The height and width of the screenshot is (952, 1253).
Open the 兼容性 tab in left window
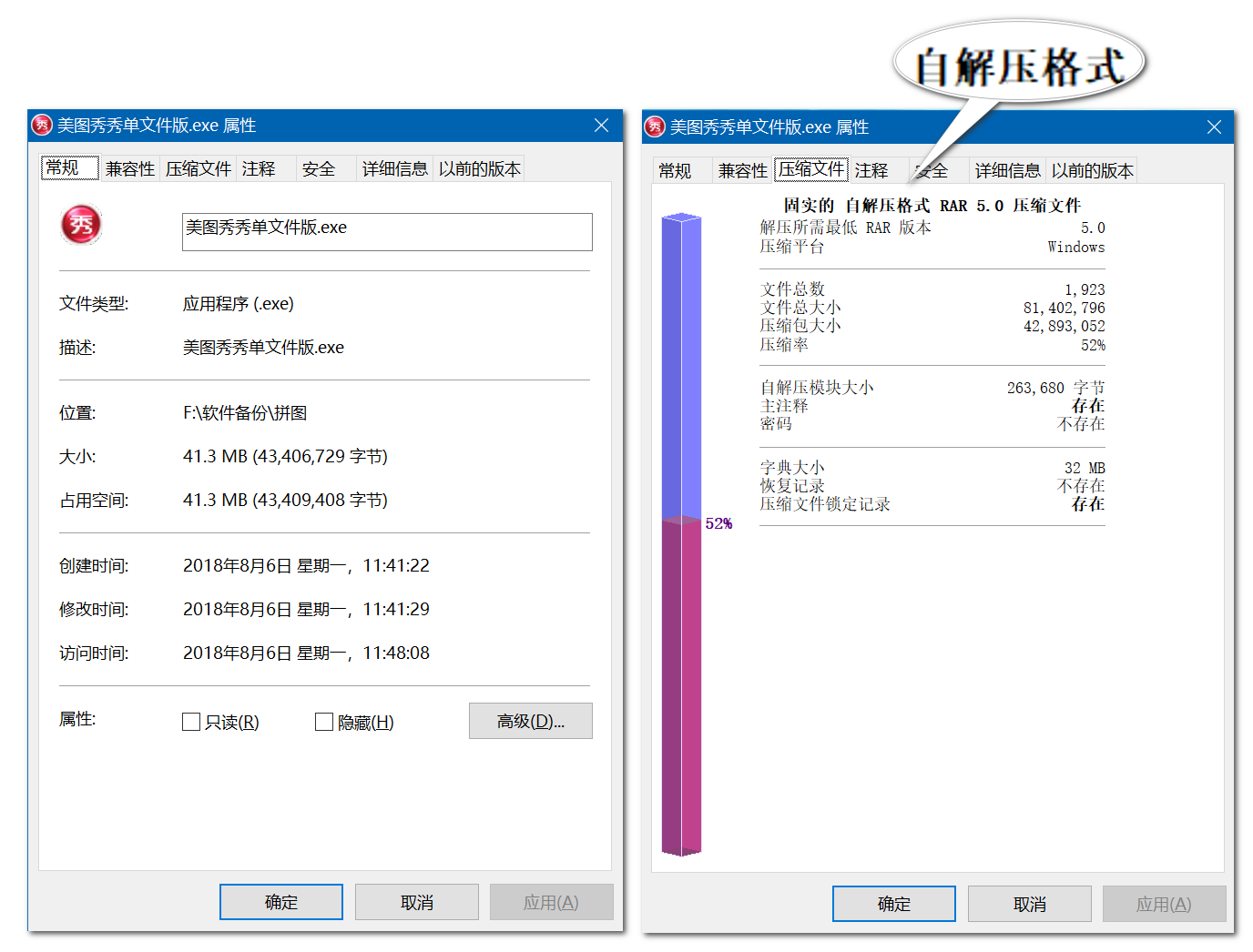(x=130, y=168)
